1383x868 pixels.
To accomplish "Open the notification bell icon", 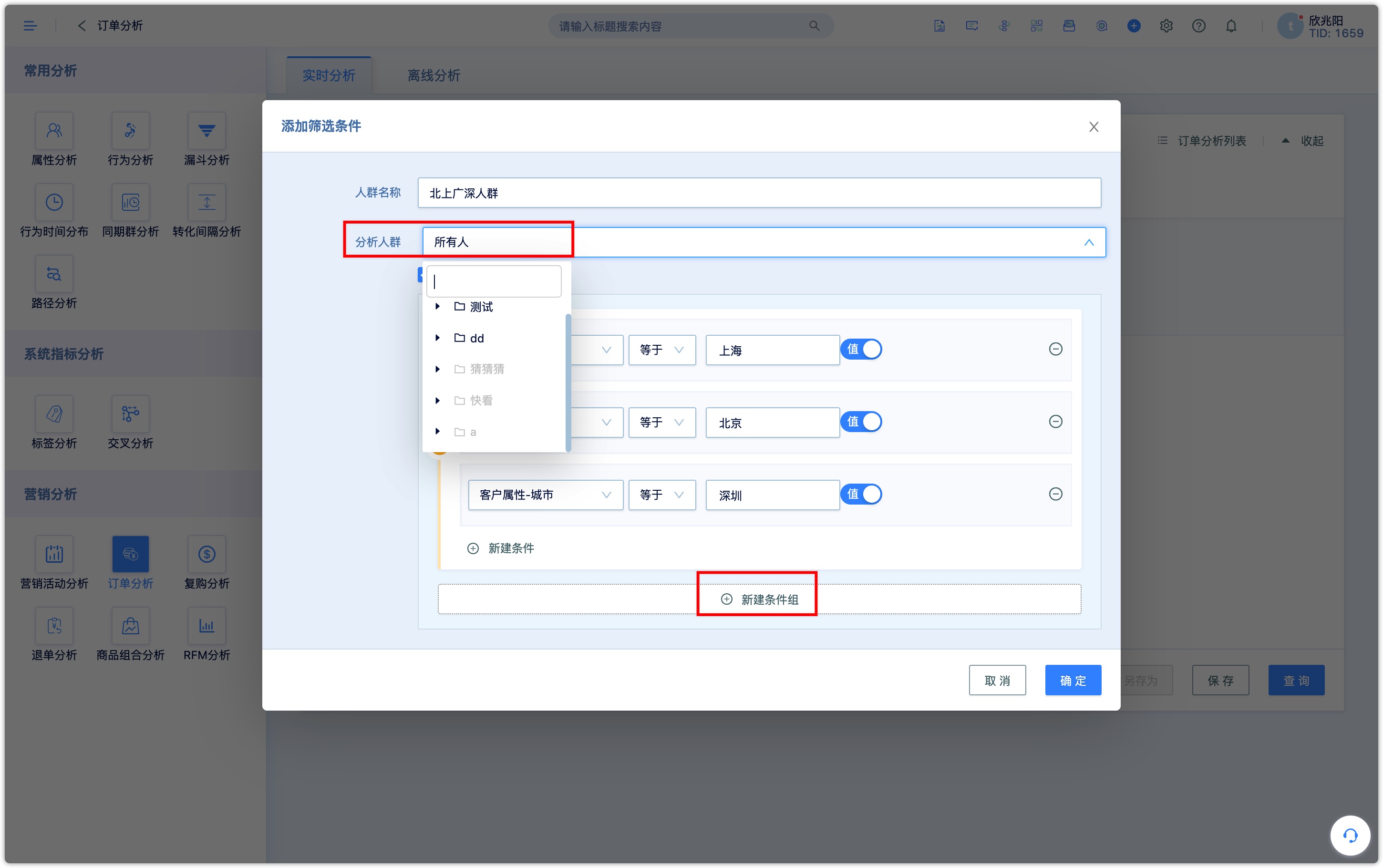I will (1231, 26).
